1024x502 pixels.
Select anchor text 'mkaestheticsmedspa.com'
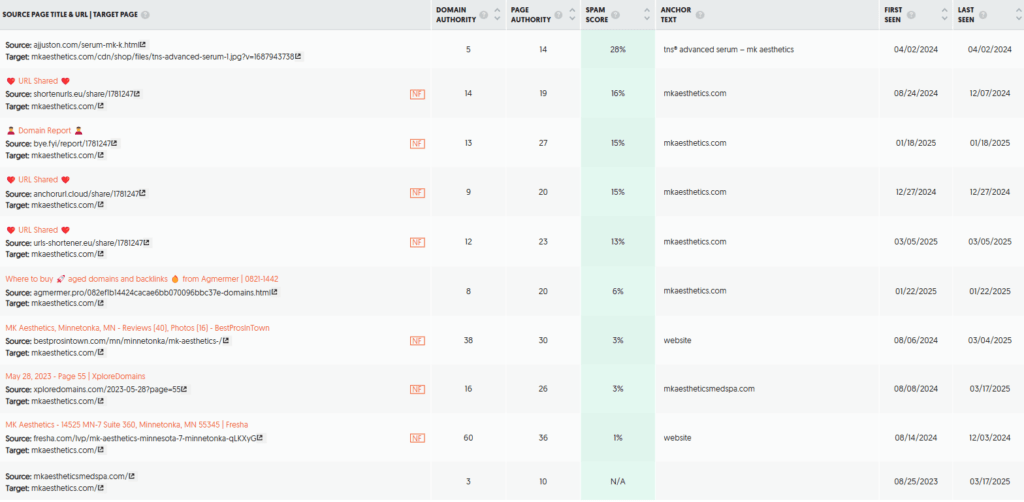[x=709, y=389]
